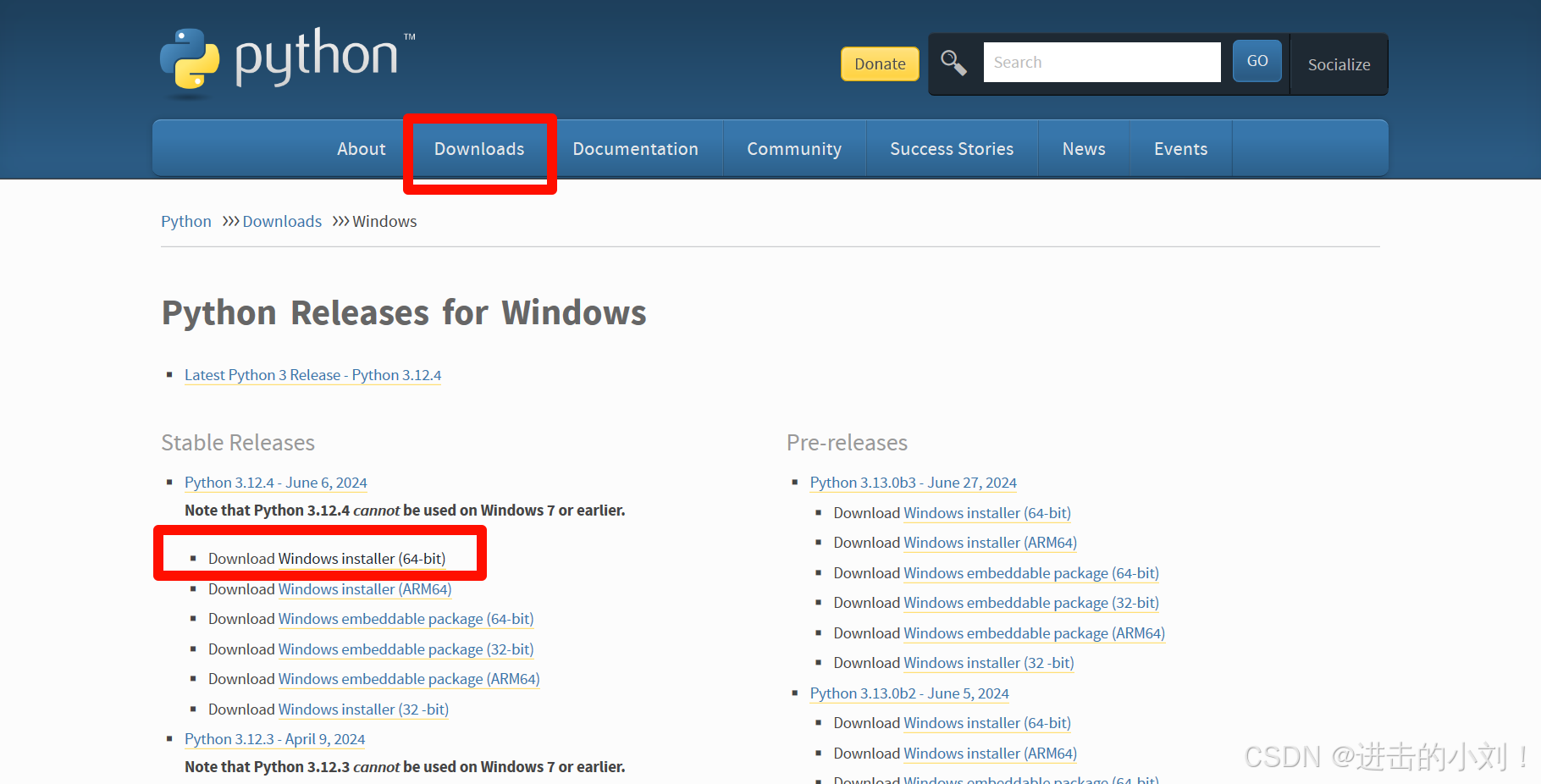Click the Pre-releases heading
Viewport: 1541px width, 784px height.
point(847,443)
